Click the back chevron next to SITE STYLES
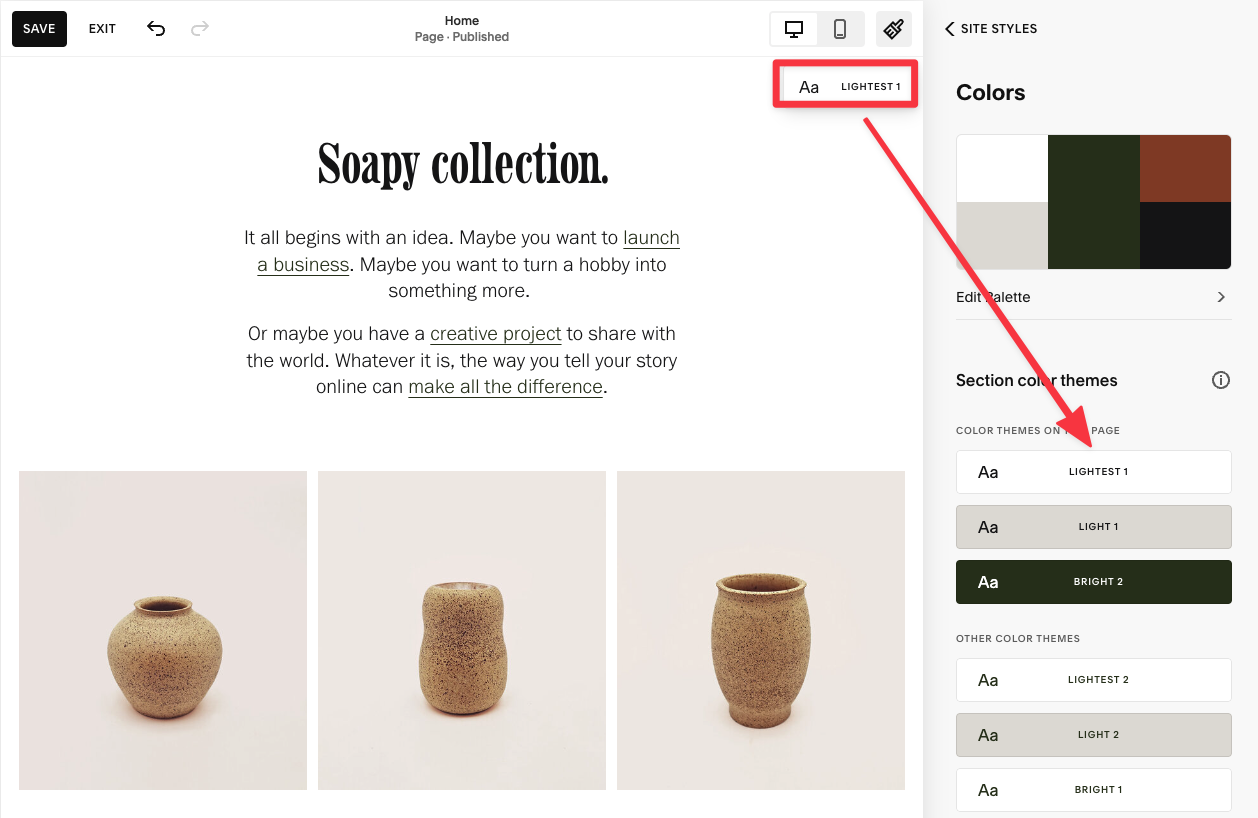Image resolution: width=1258 pixels, height=818 pixels. point(948,29)
